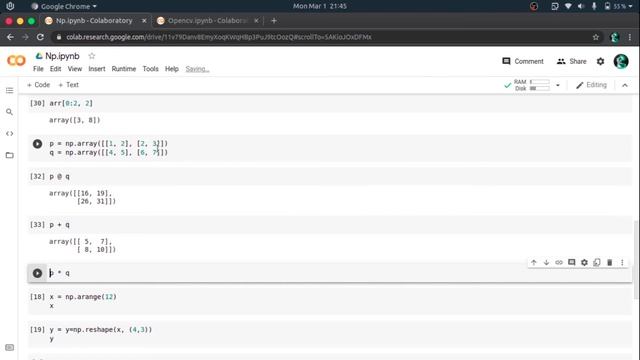640x360 pixels.
Task: Open the Tools menu
Action: tap(150, 69)
